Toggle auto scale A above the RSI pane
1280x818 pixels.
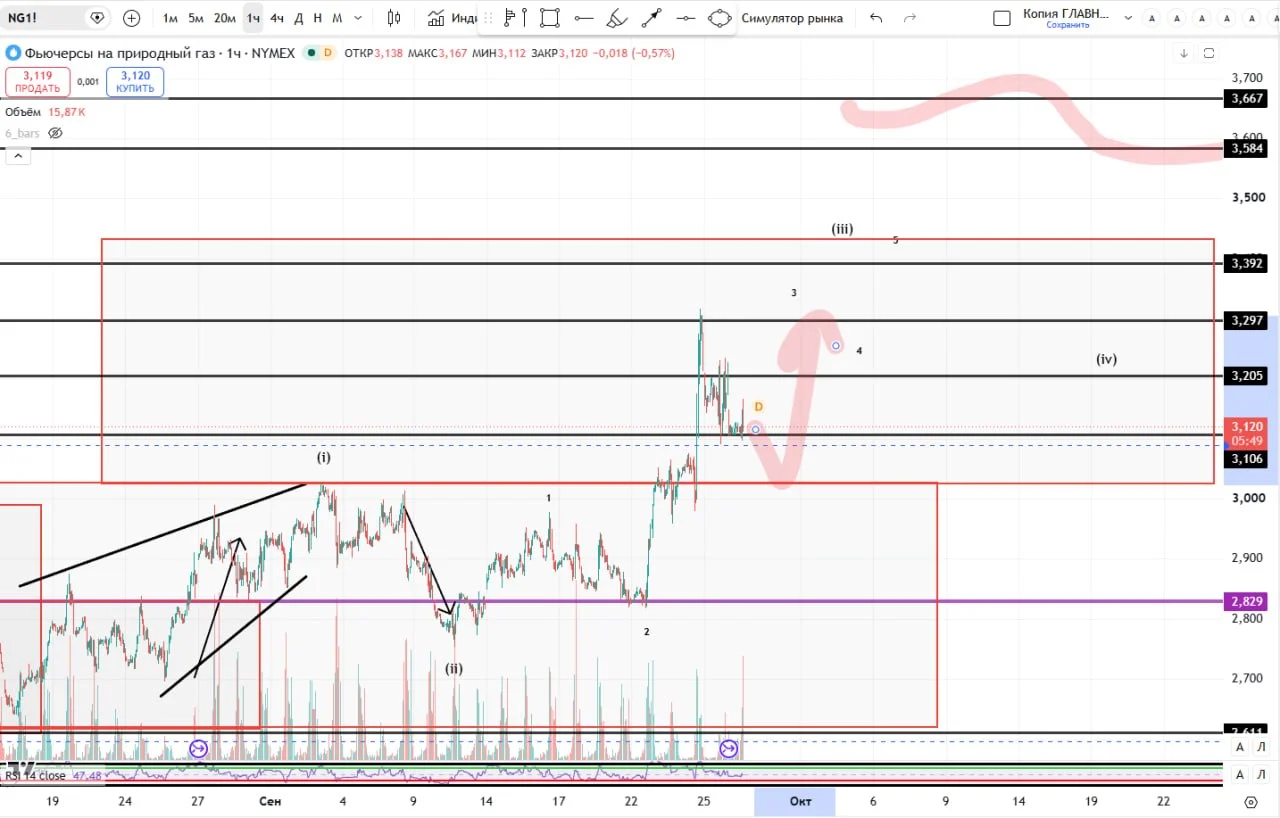pyautogui.click(x=1240, y=747)
